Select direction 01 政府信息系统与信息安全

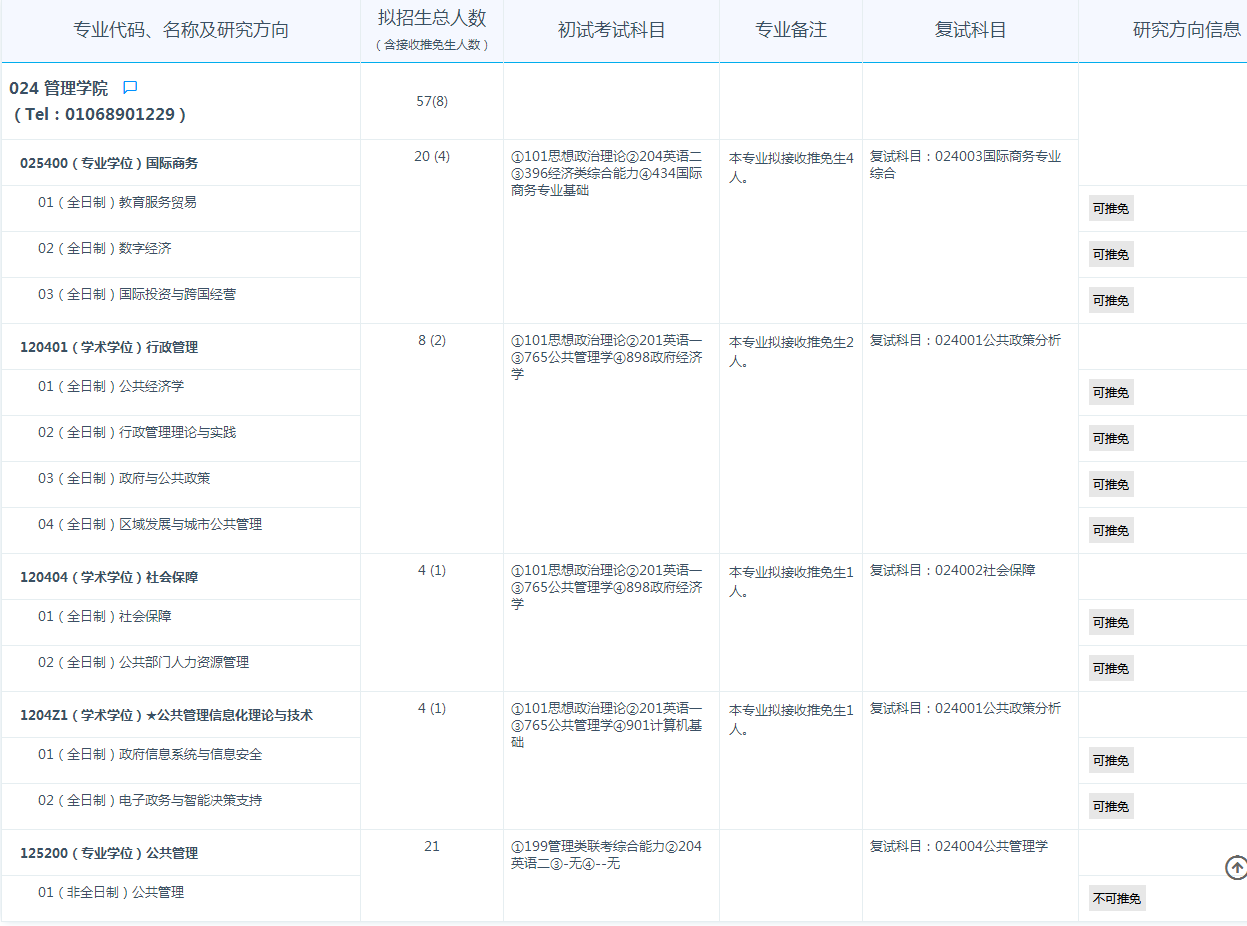click(150, 754)
